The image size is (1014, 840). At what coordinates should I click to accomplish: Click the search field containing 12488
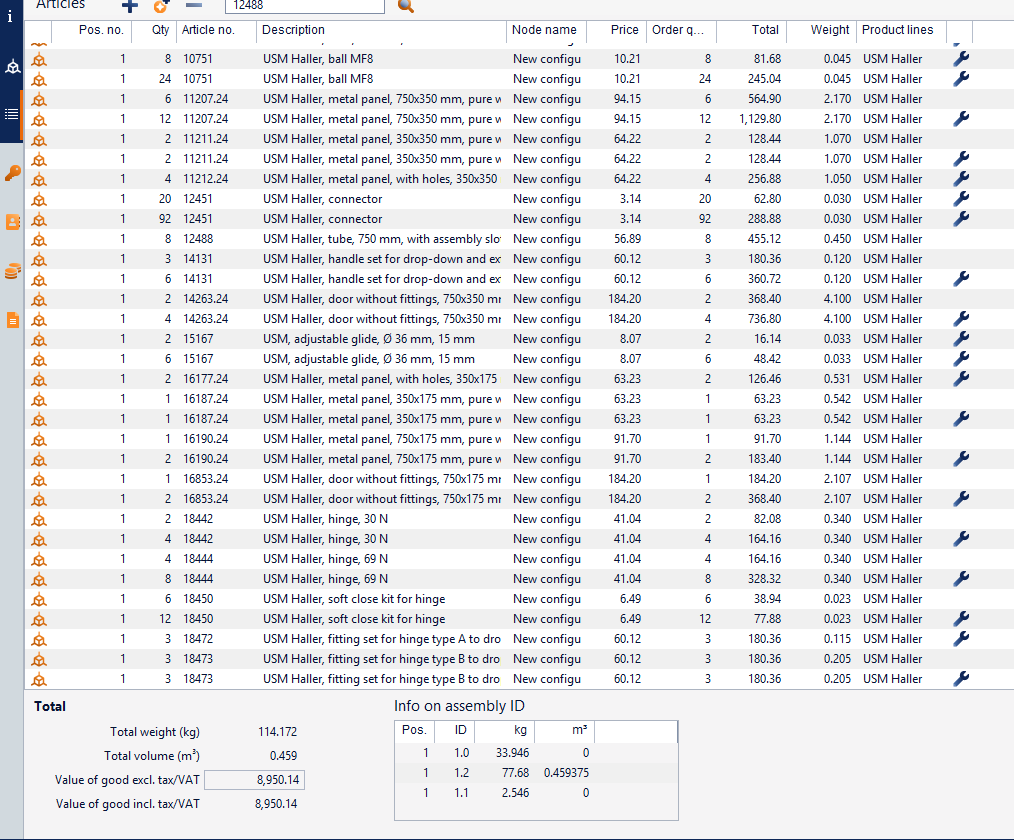click(x=305, y=6)
